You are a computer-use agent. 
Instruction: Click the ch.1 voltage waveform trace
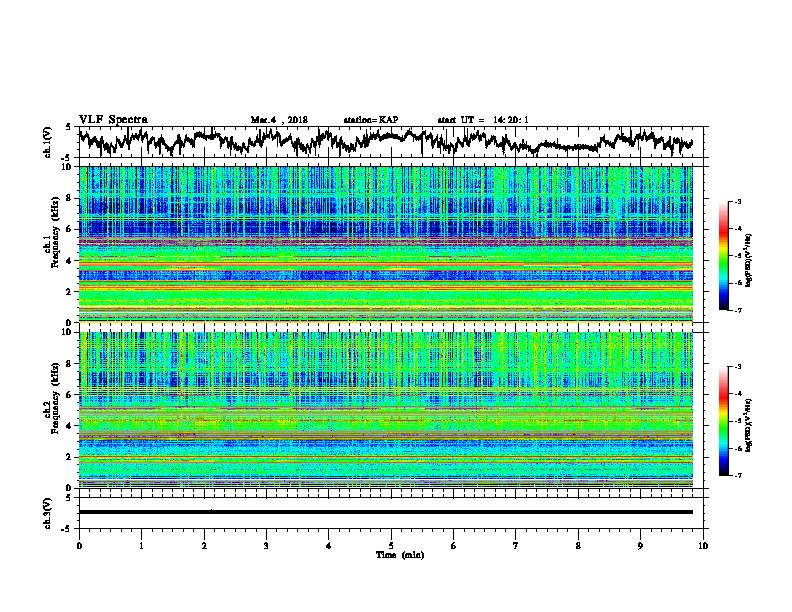(385, 141)
